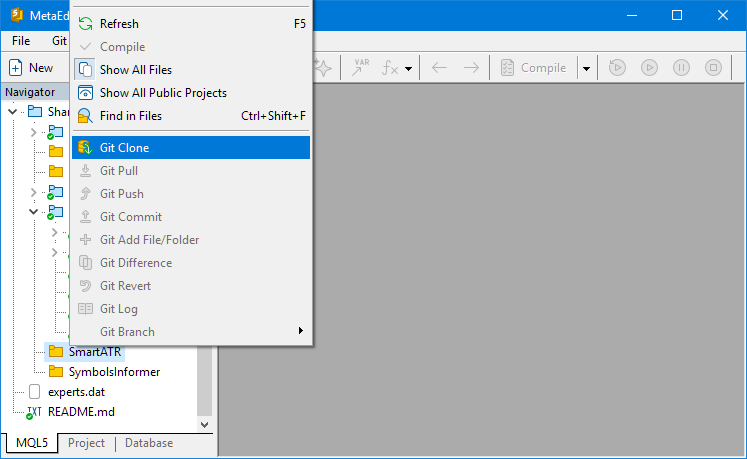Click the MetaEditor app icon in title bar
The image size is (747, 459).
(x=17, y=15)
